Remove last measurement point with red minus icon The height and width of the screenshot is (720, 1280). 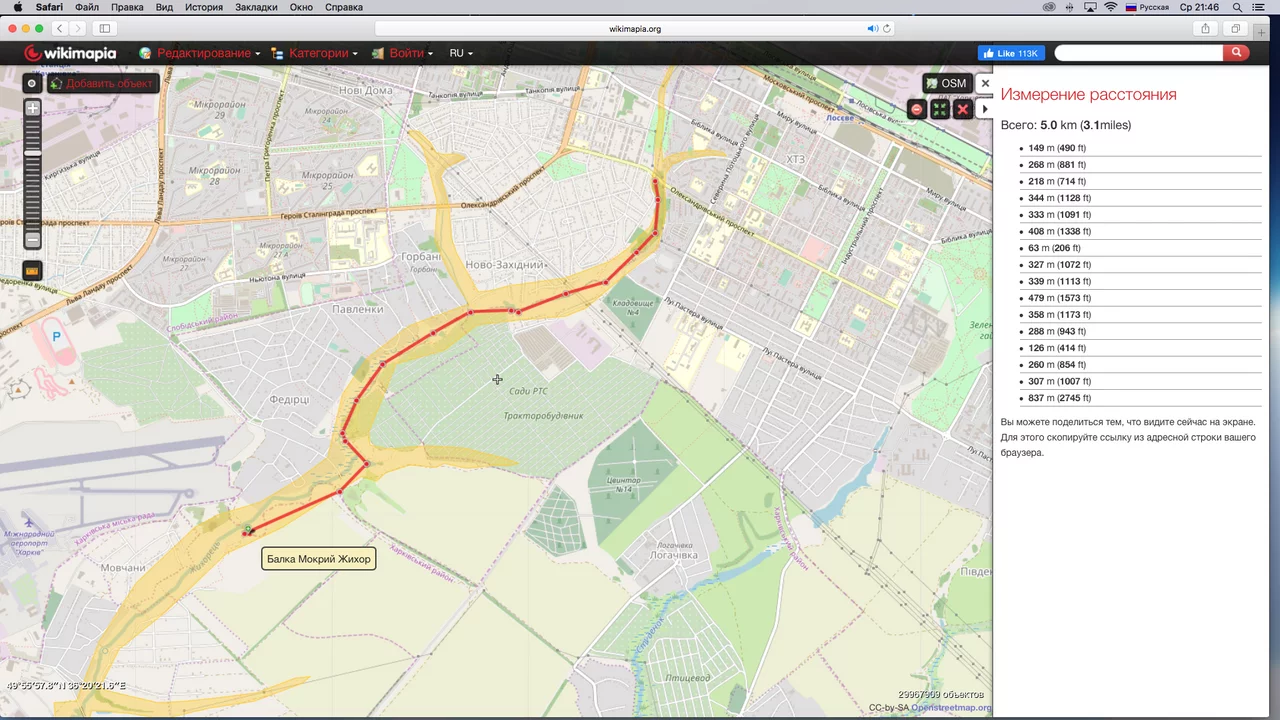(x=917, y=109)
